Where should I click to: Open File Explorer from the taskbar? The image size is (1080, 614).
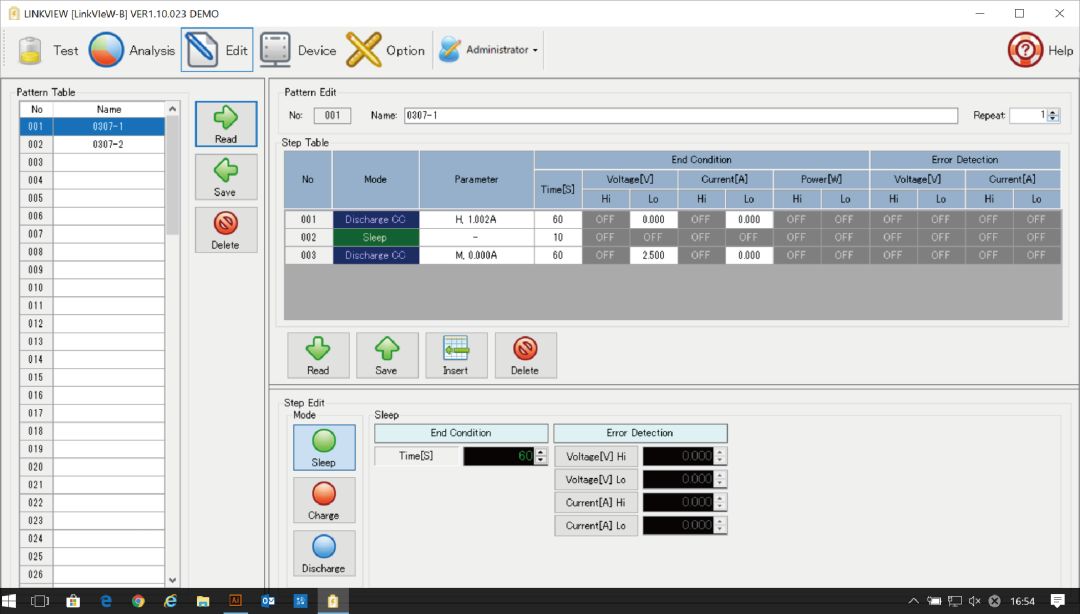[x=203, y=602]
